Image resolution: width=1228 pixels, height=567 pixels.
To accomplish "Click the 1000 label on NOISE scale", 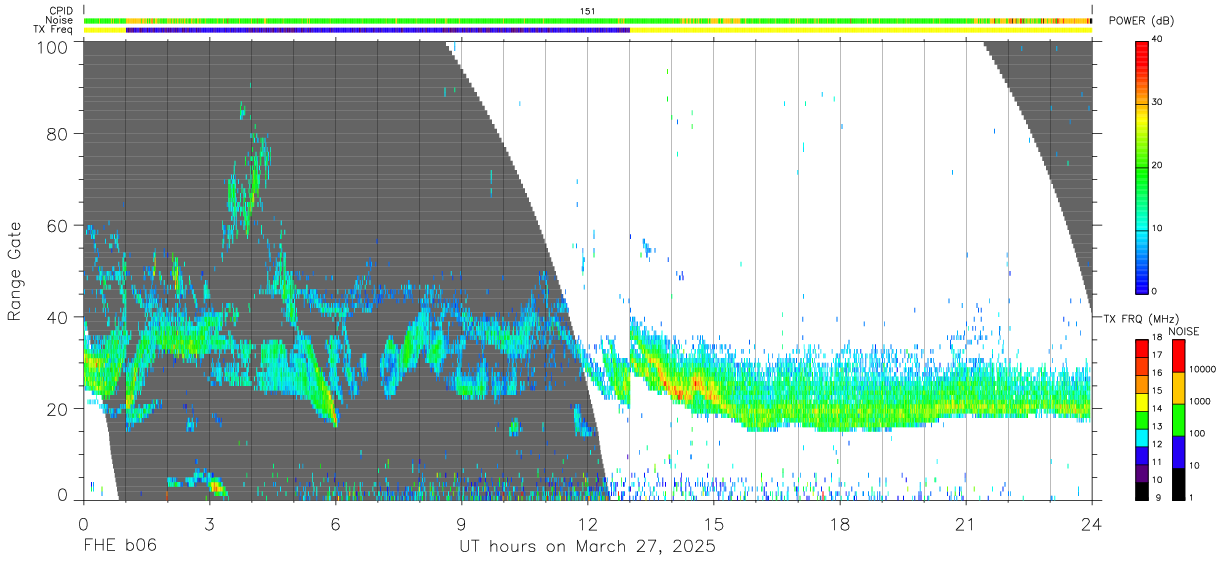I will pos(1200,401).
